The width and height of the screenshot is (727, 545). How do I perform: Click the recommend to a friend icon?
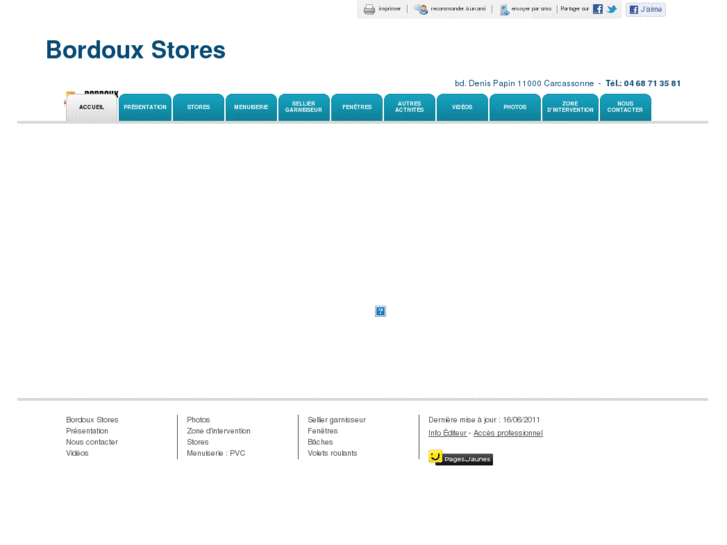(421, 9)
